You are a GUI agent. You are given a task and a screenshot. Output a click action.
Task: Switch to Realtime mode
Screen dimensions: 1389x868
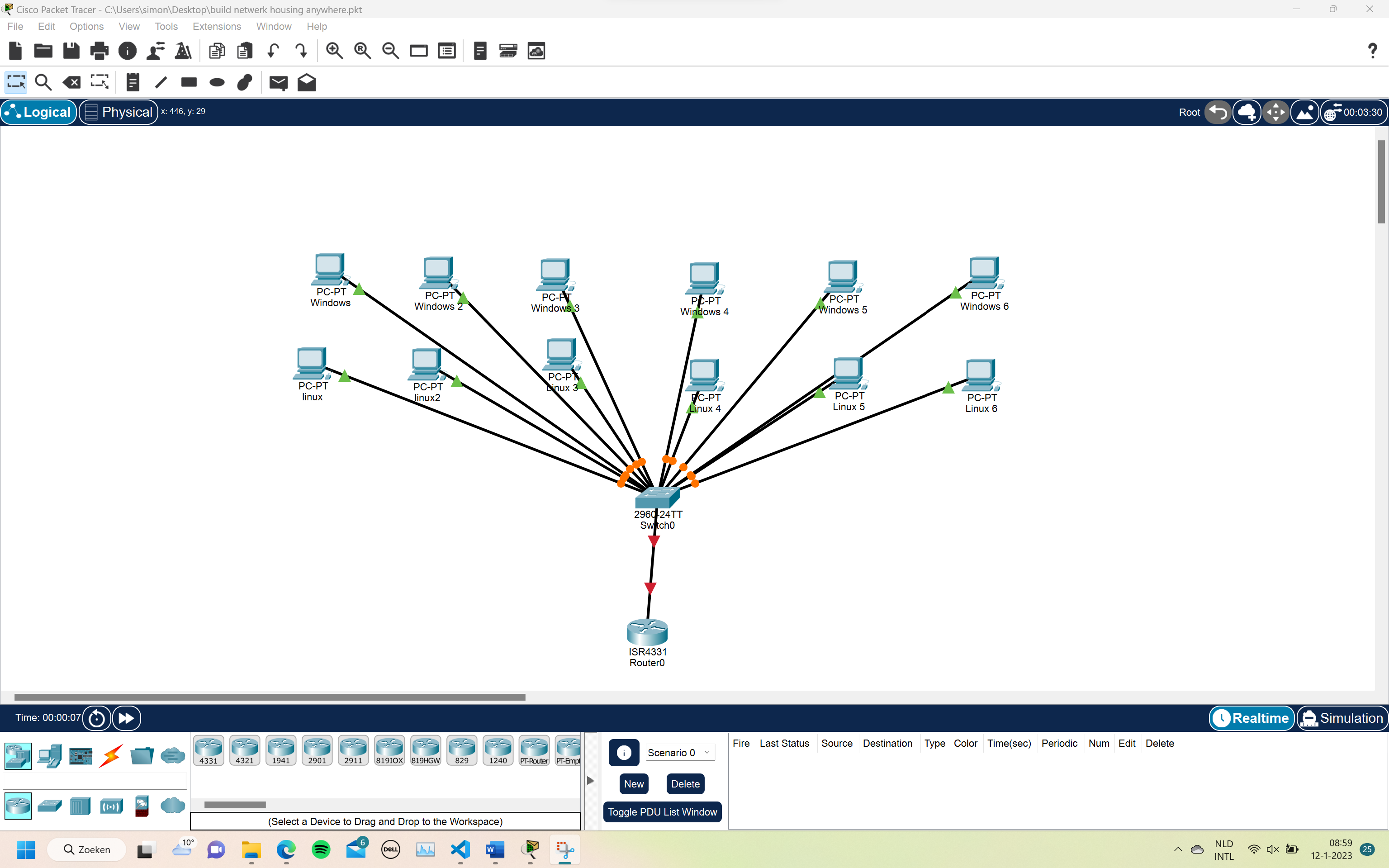click(1251, 718)
